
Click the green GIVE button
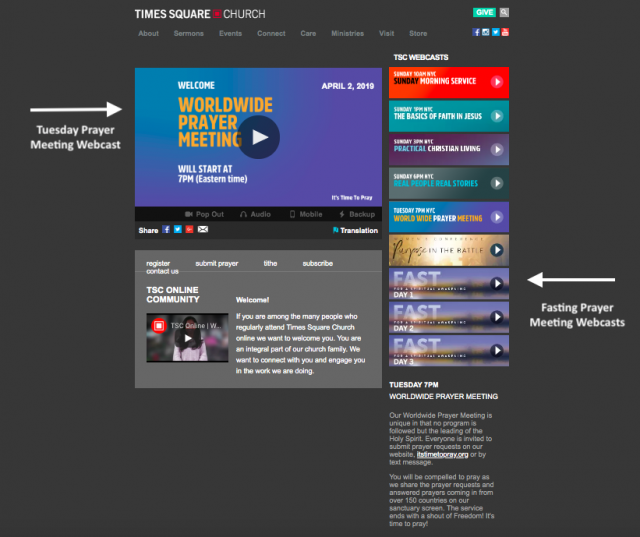(x=484, y=12)
